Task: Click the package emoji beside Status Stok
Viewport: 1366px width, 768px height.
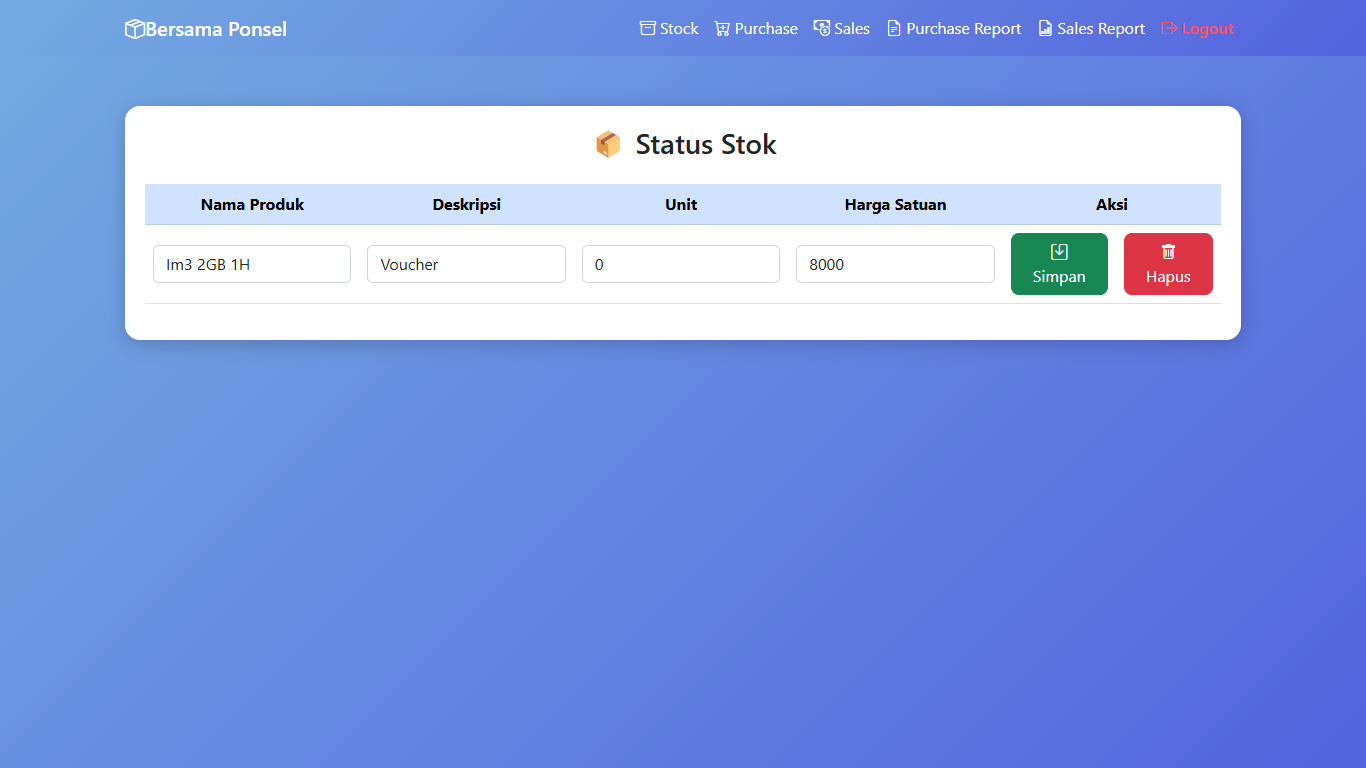Action: (608, 145)
